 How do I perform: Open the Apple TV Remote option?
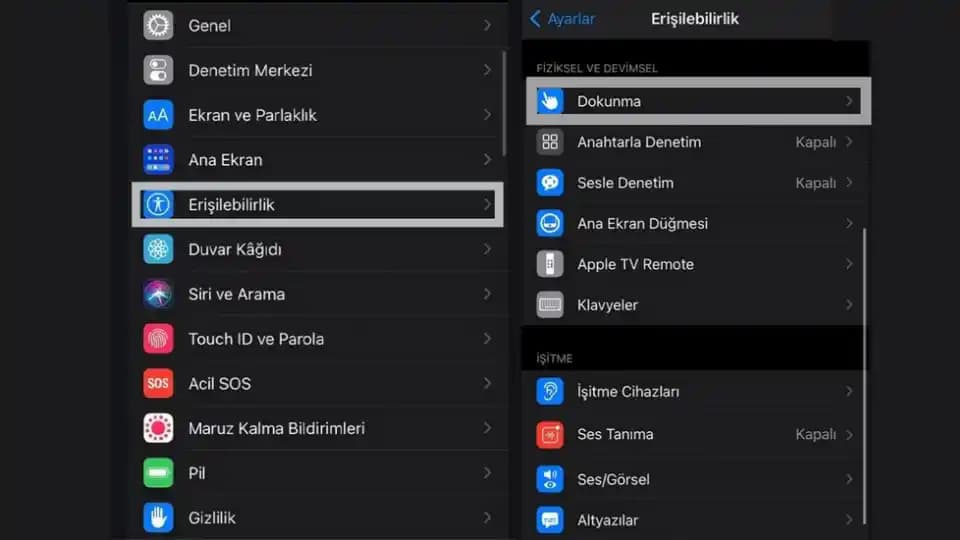tap(695, 264)
